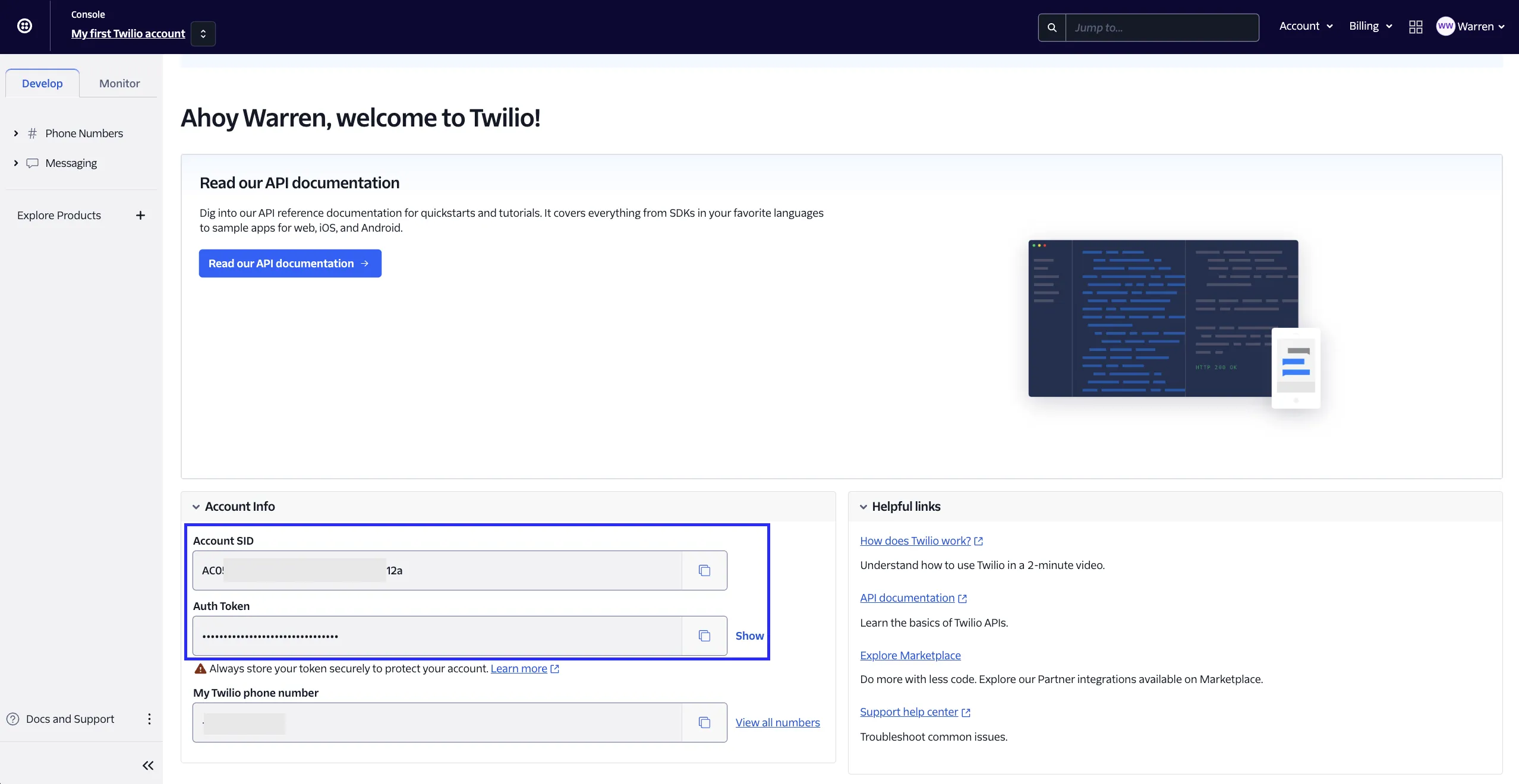1519x784 pixels.
Task: Switch to the Monitor tab
Action: point(119,83)
